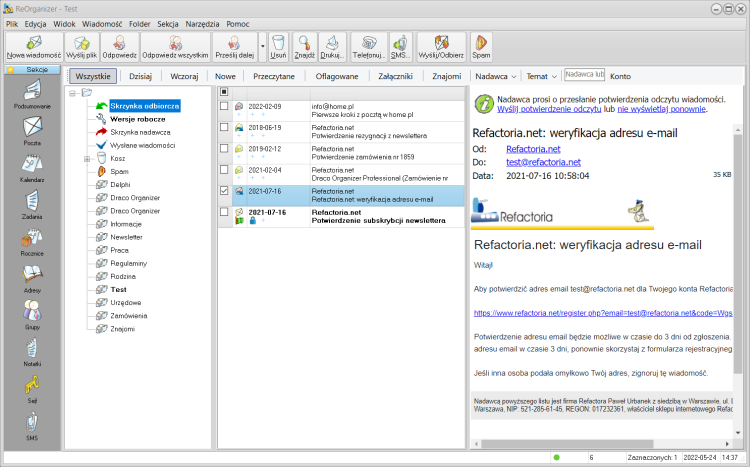Click the preview vertical scrollbar

click(x=738, y=254)
